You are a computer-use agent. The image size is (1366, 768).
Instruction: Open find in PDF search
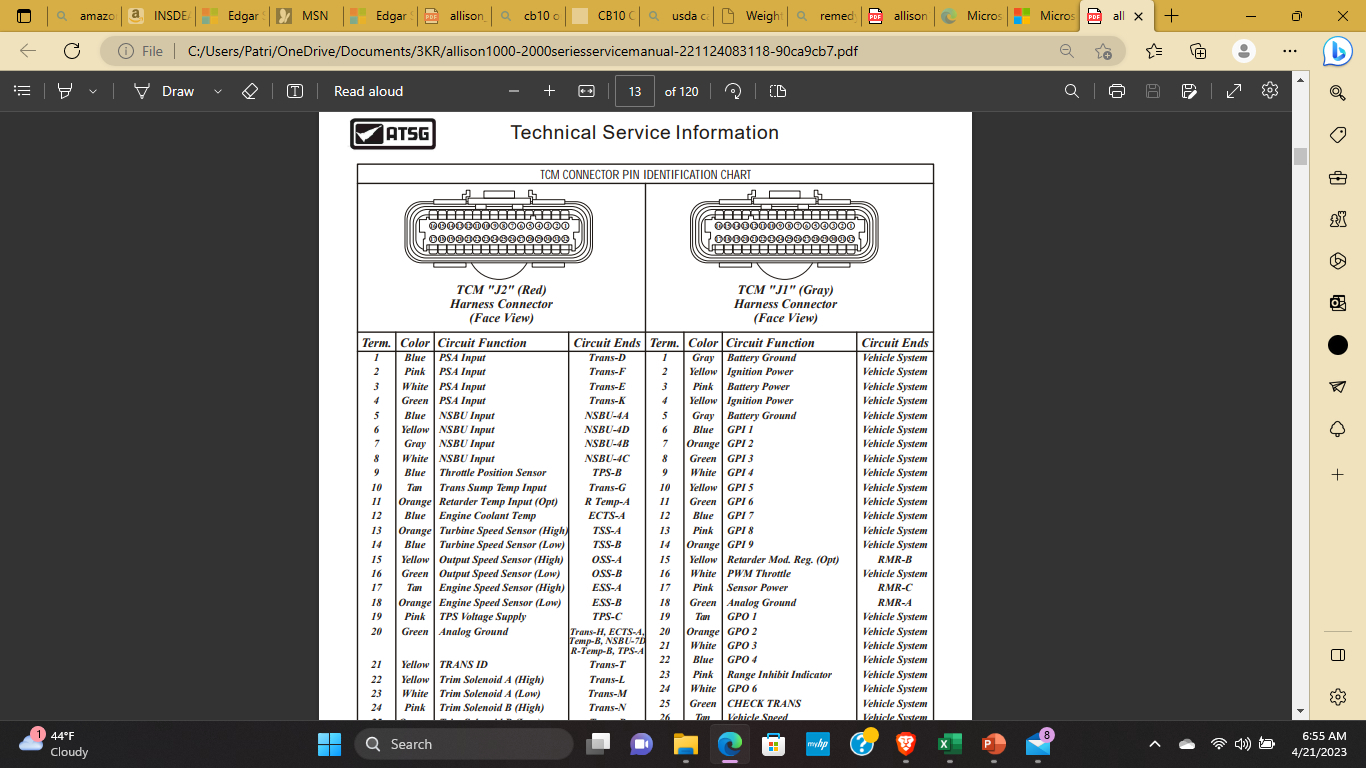click(1072, 91)
